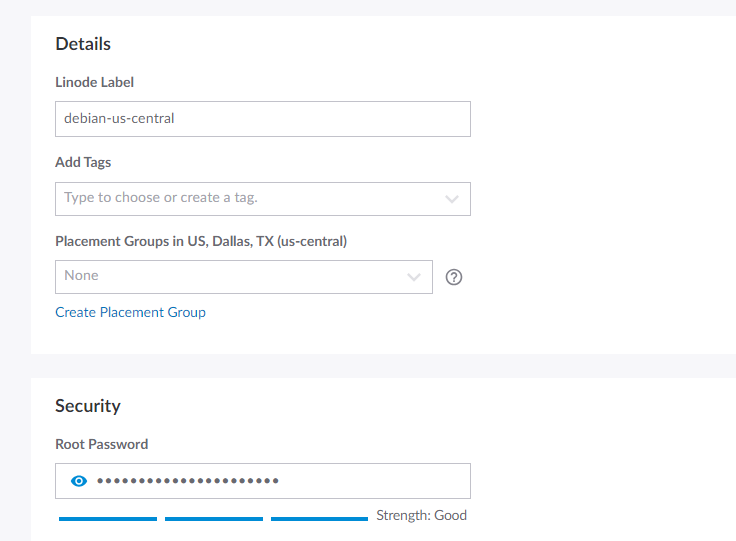Click the third password strength bar segment

[x=319, y=518]
